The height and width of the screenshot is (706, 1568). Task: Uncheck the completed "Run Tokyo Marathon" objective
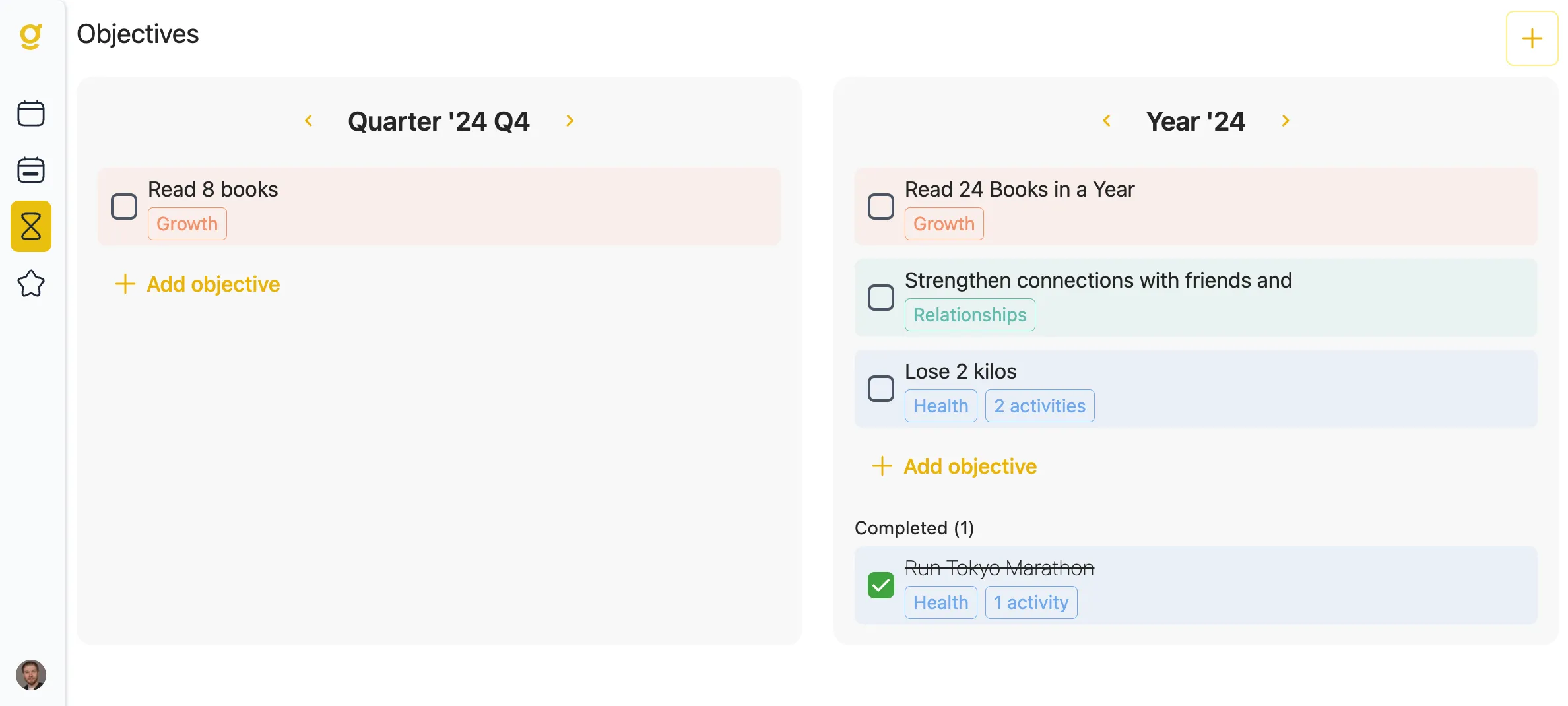(880, 585)
